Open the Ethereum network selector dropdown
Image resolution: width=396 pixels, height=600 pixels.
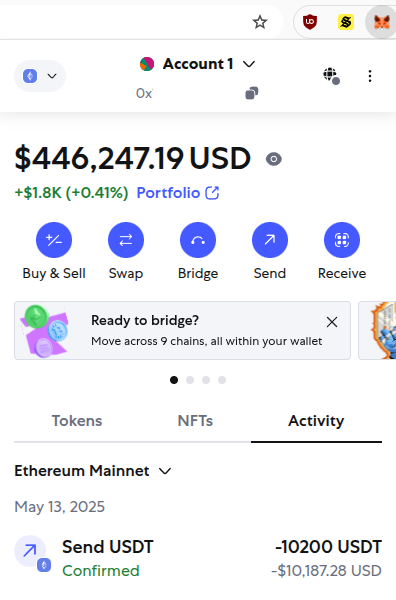(40, 76)
